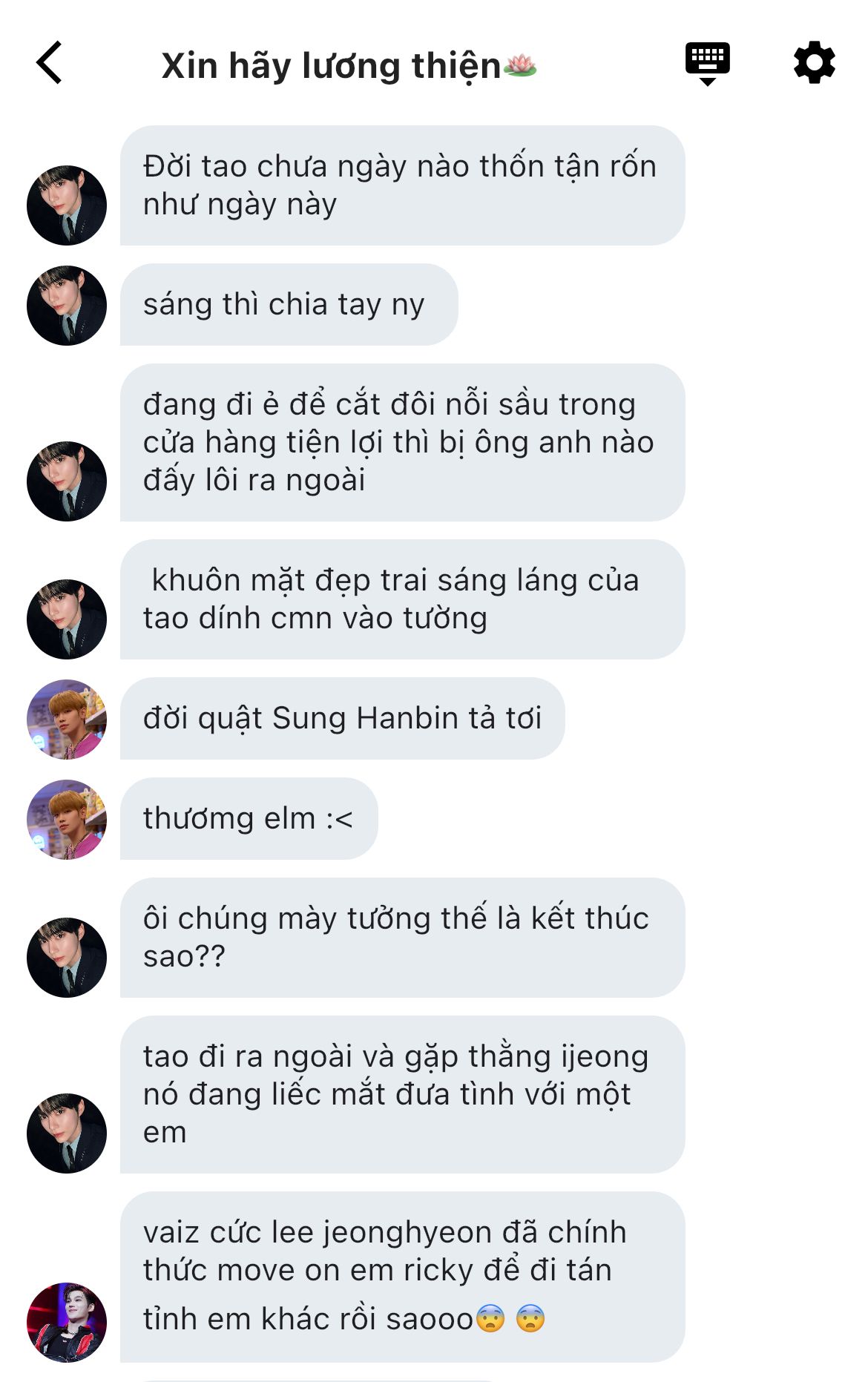
Task: Tap the 'thươmg elm :<' message bubble
Action: 249,819
